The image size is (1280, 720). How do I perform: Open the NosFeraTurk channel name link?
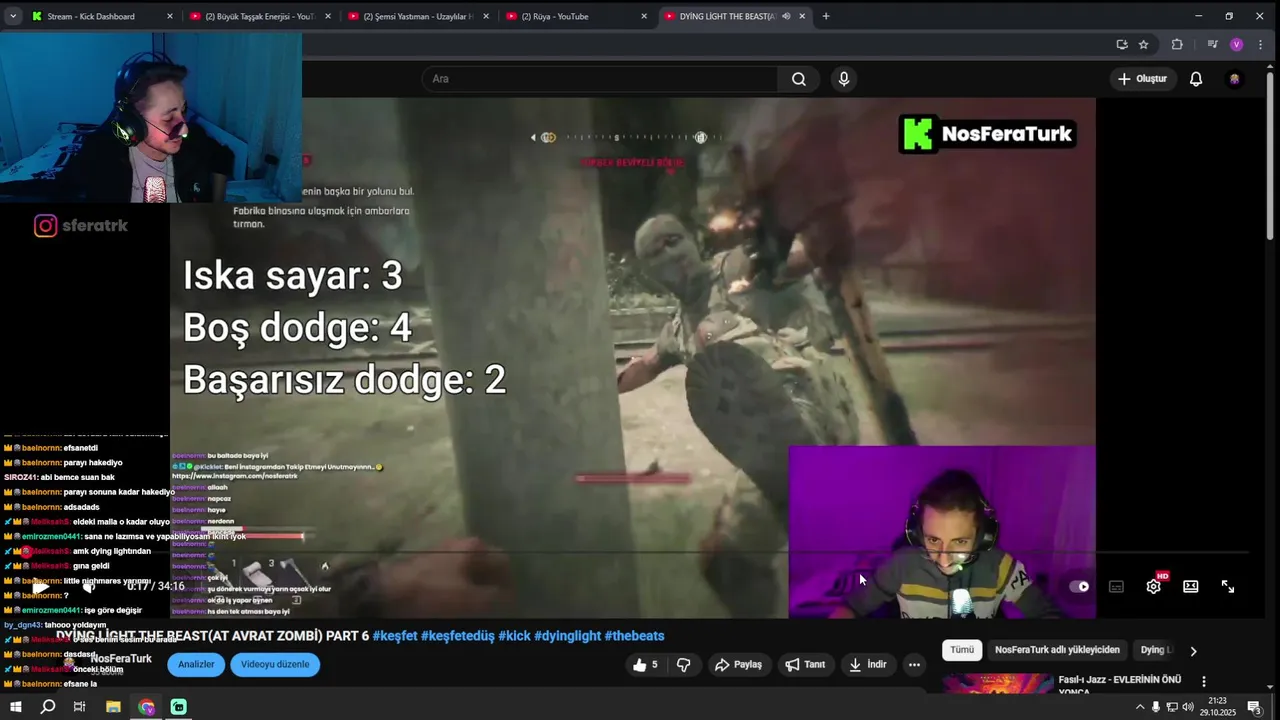[x=121, y=659]
